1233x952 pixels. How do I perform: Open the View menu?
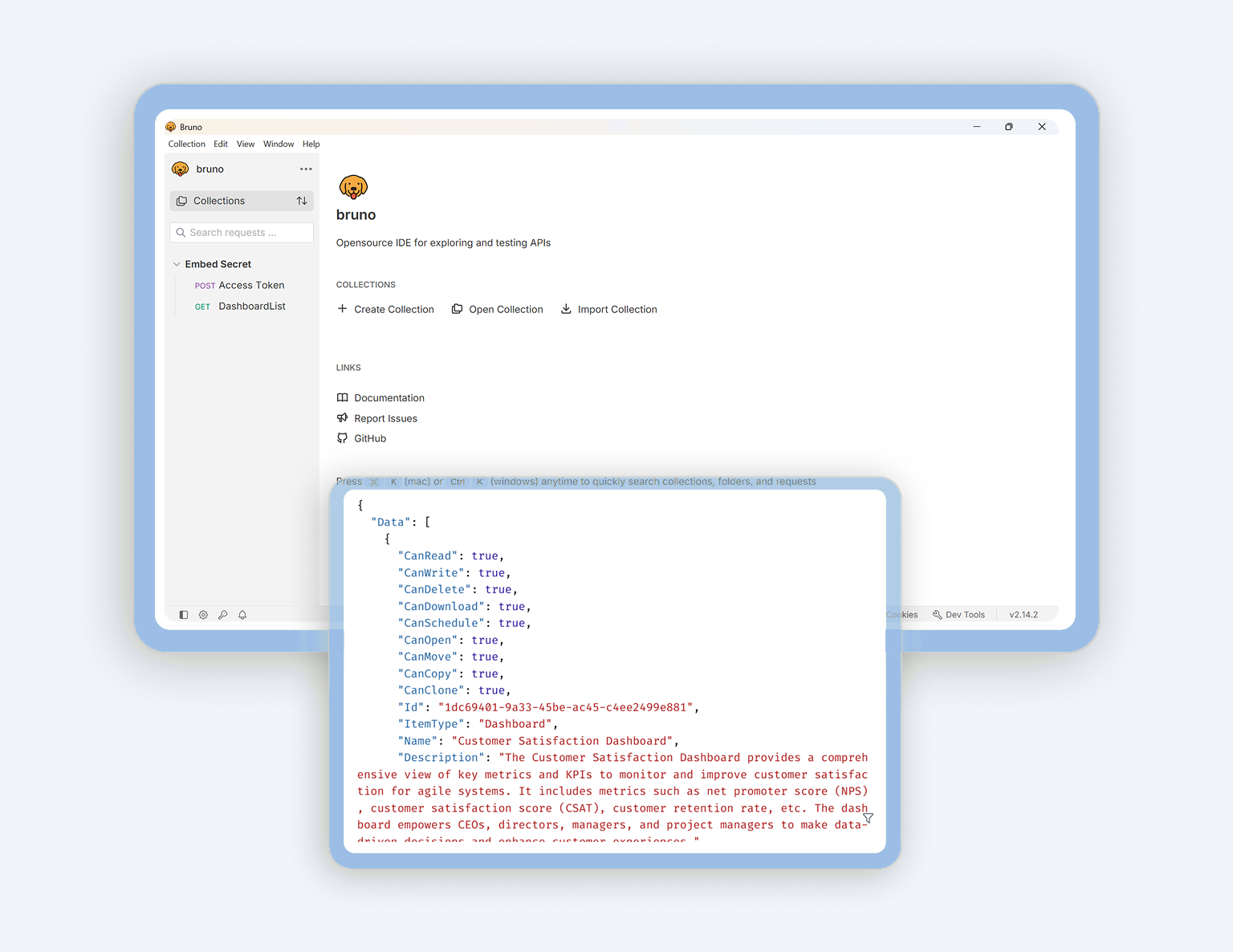coord(246,144)
